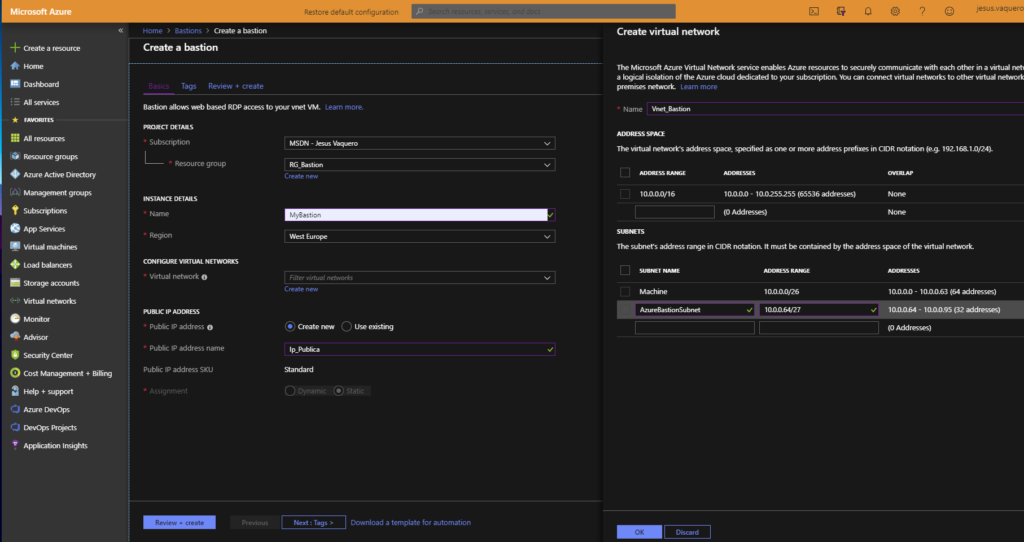This screenshot has width=1024, height=542.
Task: Open the Subscription dropdown
Action: pyautogui.click(x=420, y=143)
